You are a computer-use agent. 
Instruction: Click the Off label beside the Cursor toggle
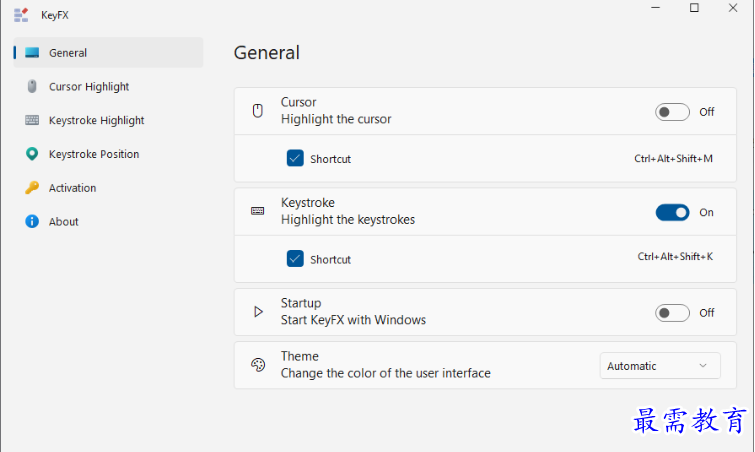point(707,112)
